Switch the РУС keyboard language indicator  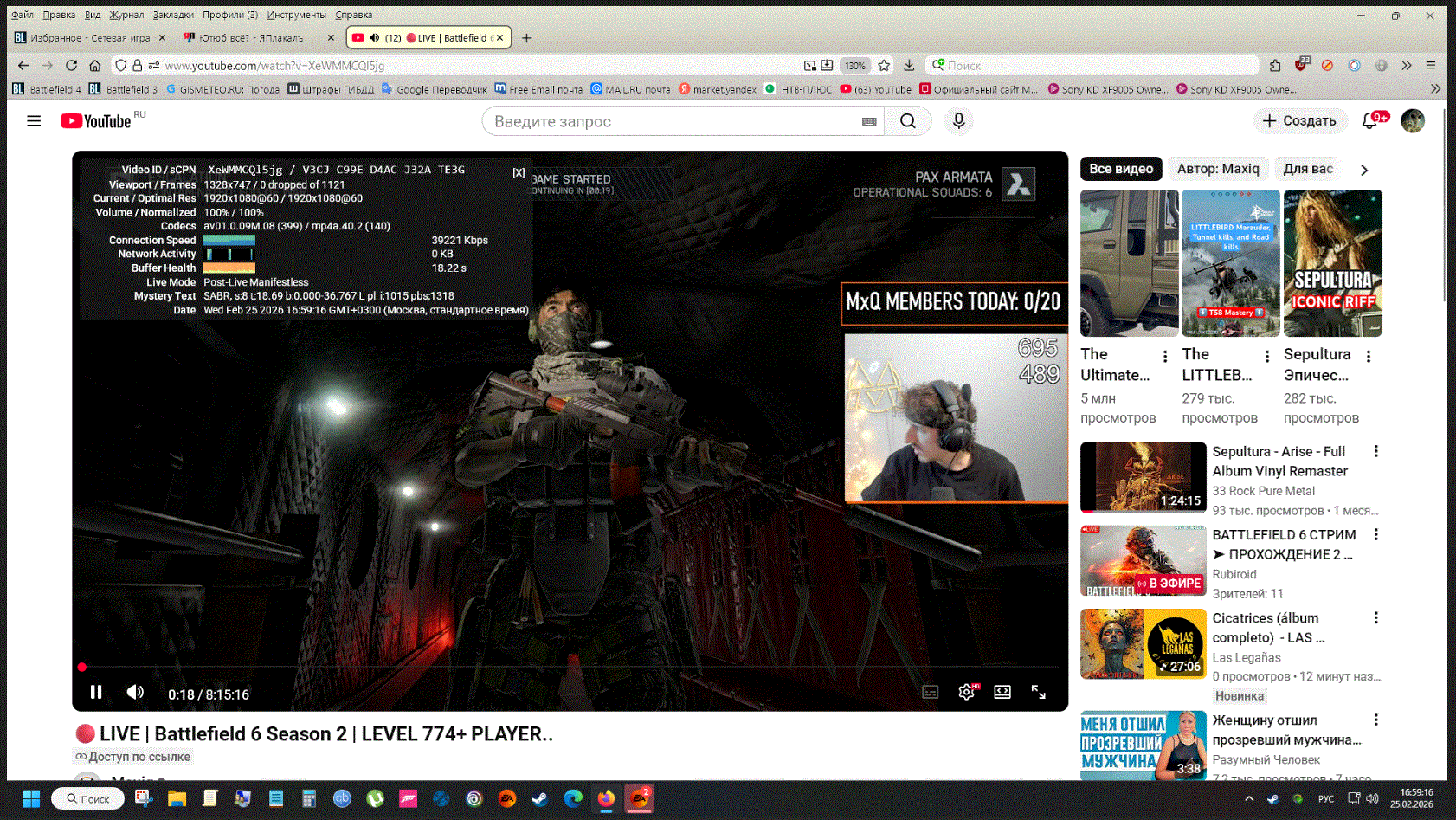pos(1326,798)
